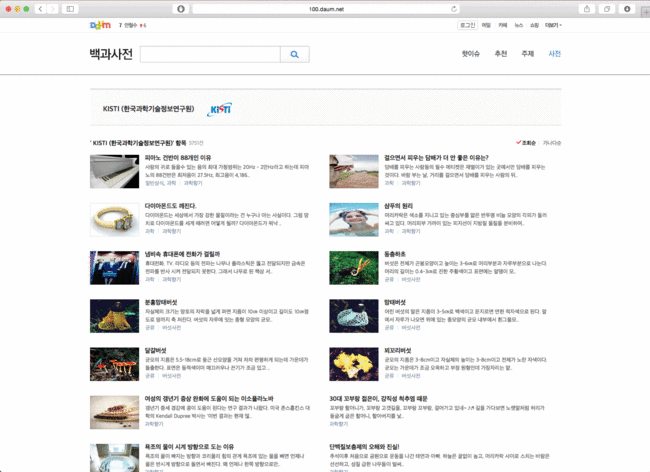Go back with Safari's back arrow
This screenshot has width=650, height=472.
click(x=39, y=8)
